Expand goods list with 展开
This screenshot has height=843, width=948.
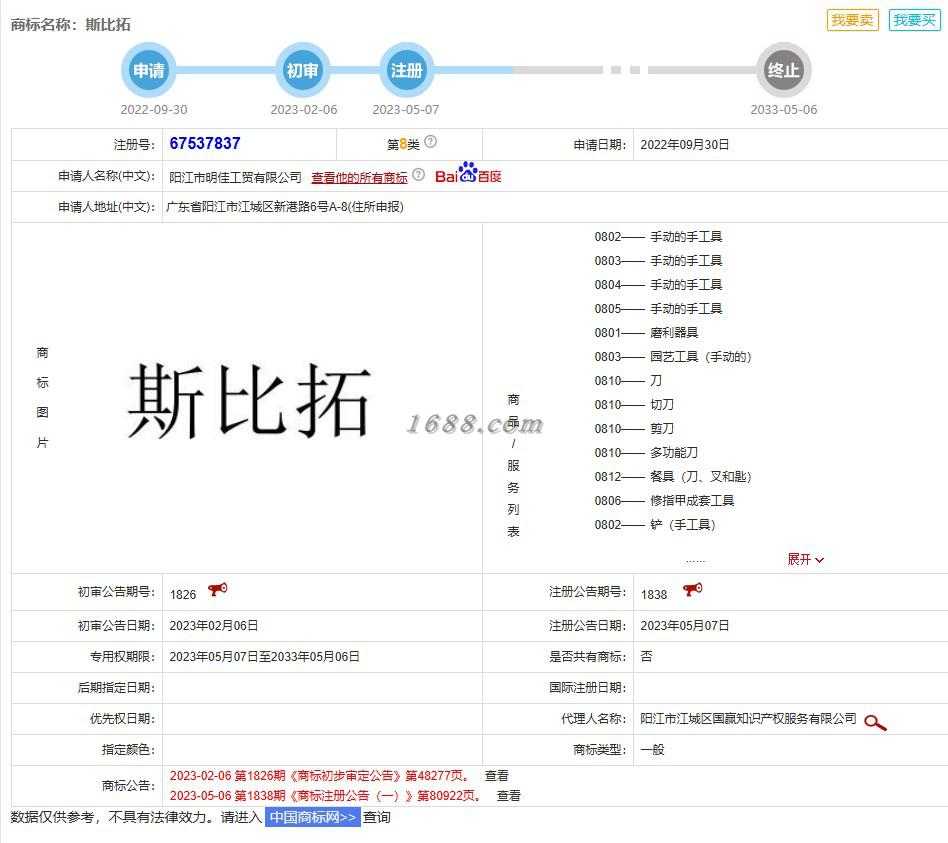click(805, 559)
